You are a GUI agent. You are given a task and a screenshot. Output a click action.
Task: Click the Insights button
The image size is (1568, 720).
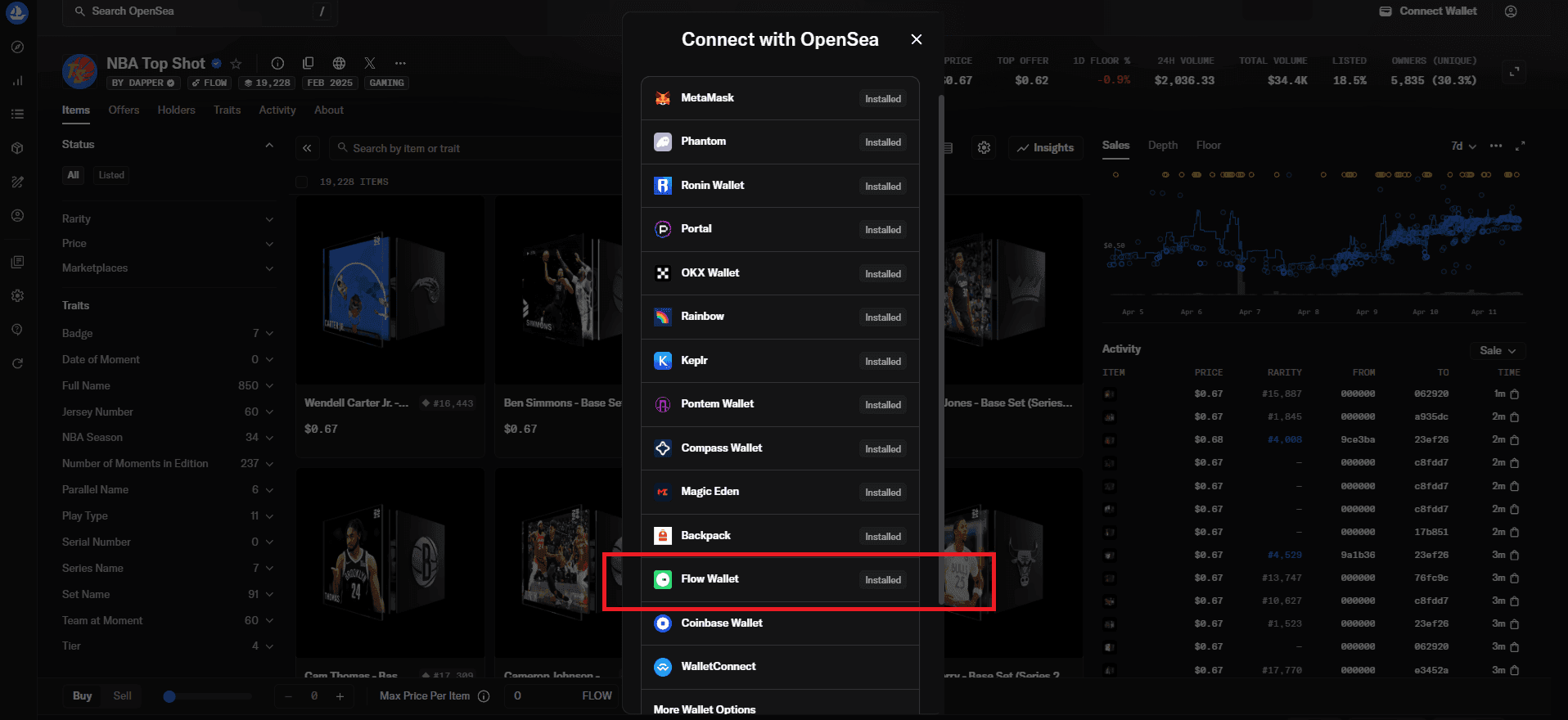(x=1045, y=148)
